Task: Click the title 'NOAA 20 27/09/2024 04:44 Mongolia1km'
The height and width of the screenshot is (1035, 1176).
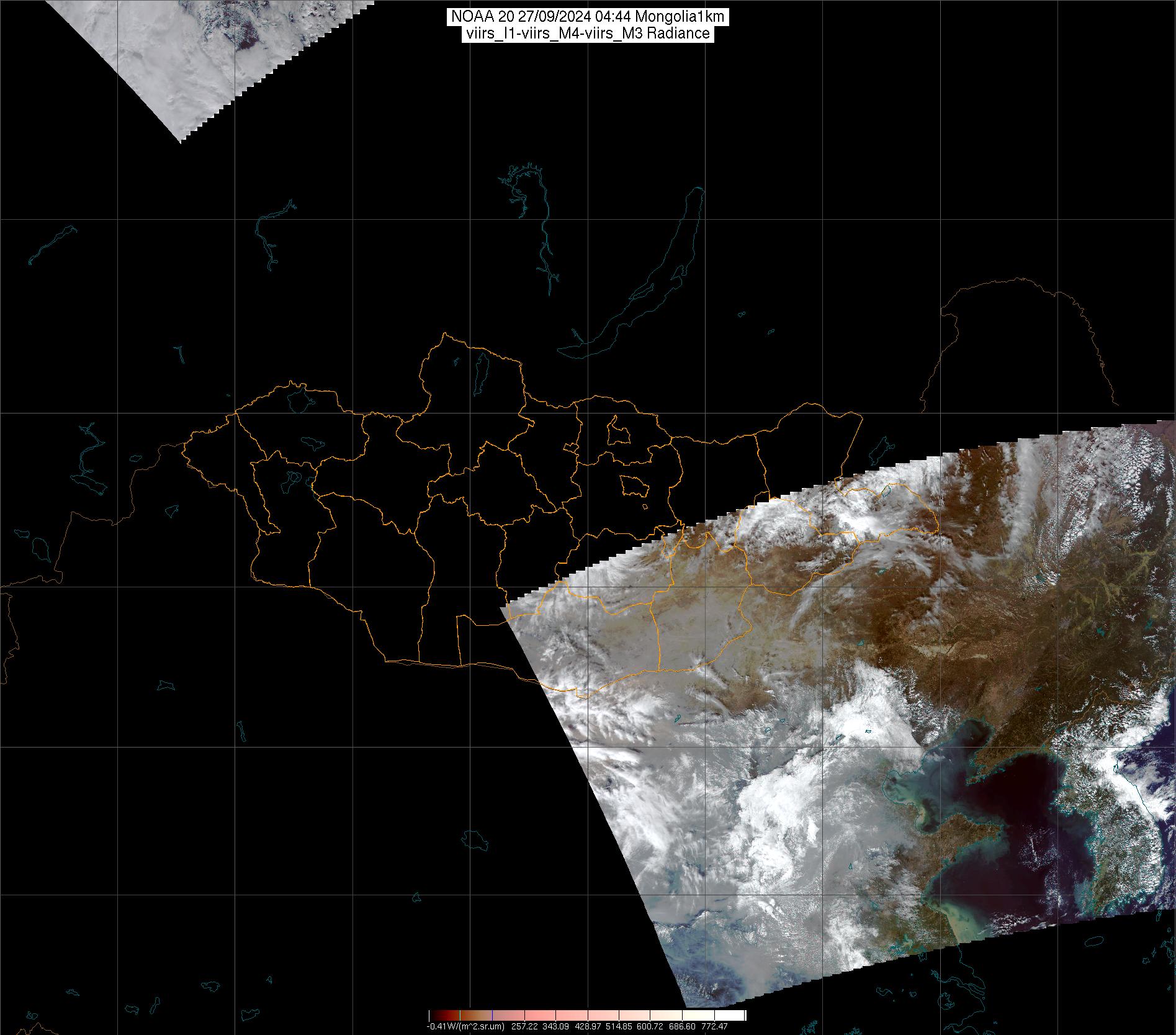Action: tap(587, 17)
